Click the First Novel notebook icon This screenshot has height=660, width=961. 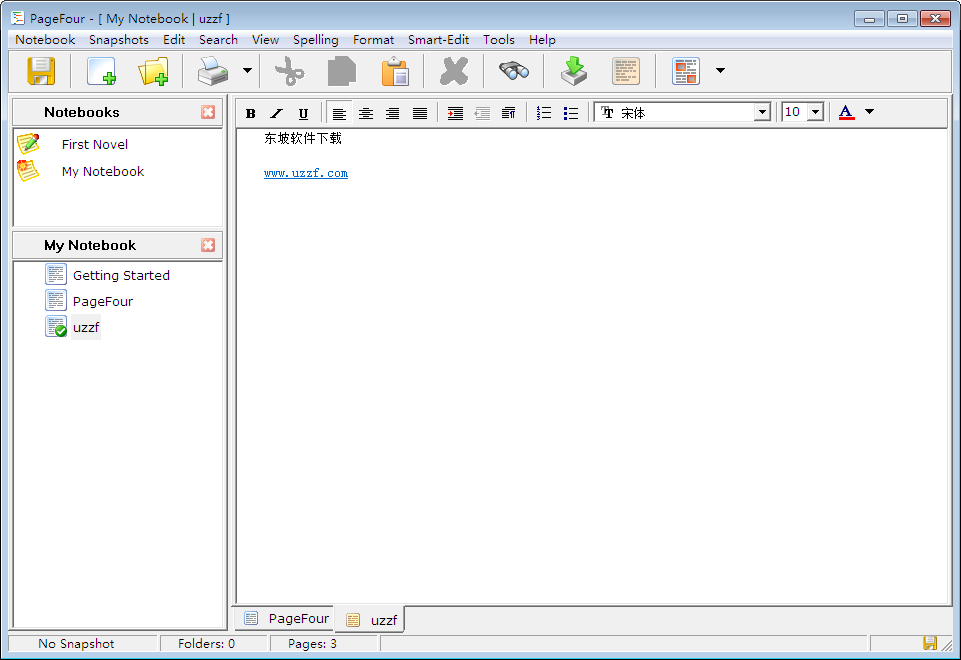(x=28, y=143)
